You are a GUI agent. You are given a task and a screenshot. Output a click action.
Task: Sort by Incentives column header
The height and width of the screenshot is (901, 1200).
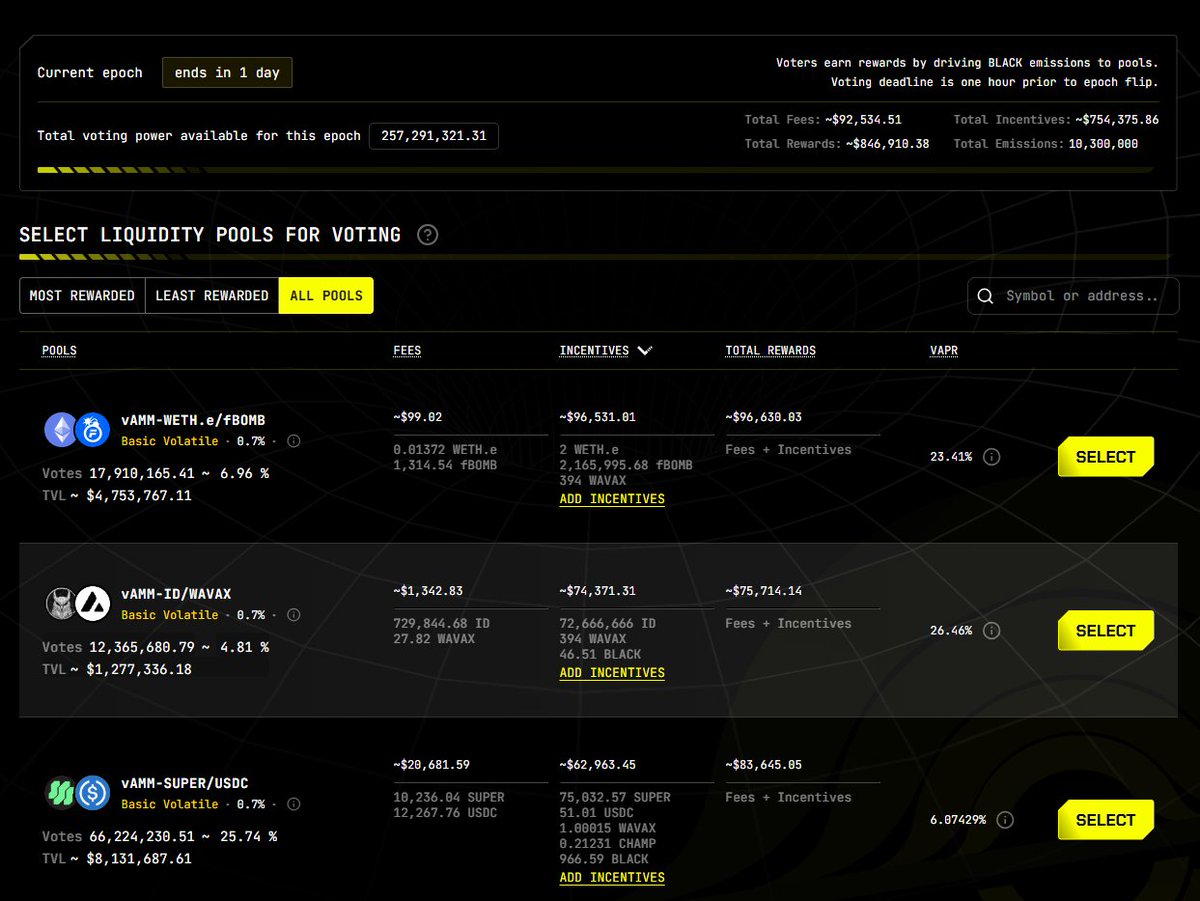[x=594, y=351]
